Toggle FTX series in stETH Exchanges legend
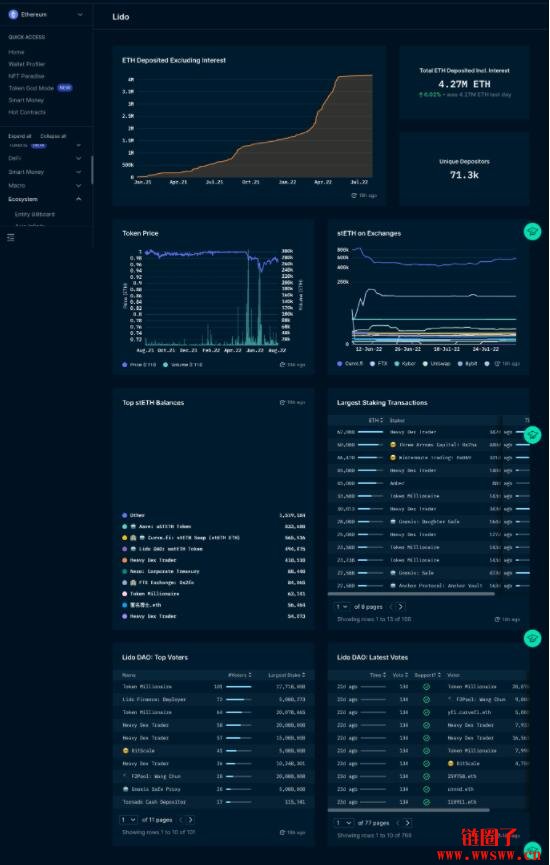 coord(379,364)
